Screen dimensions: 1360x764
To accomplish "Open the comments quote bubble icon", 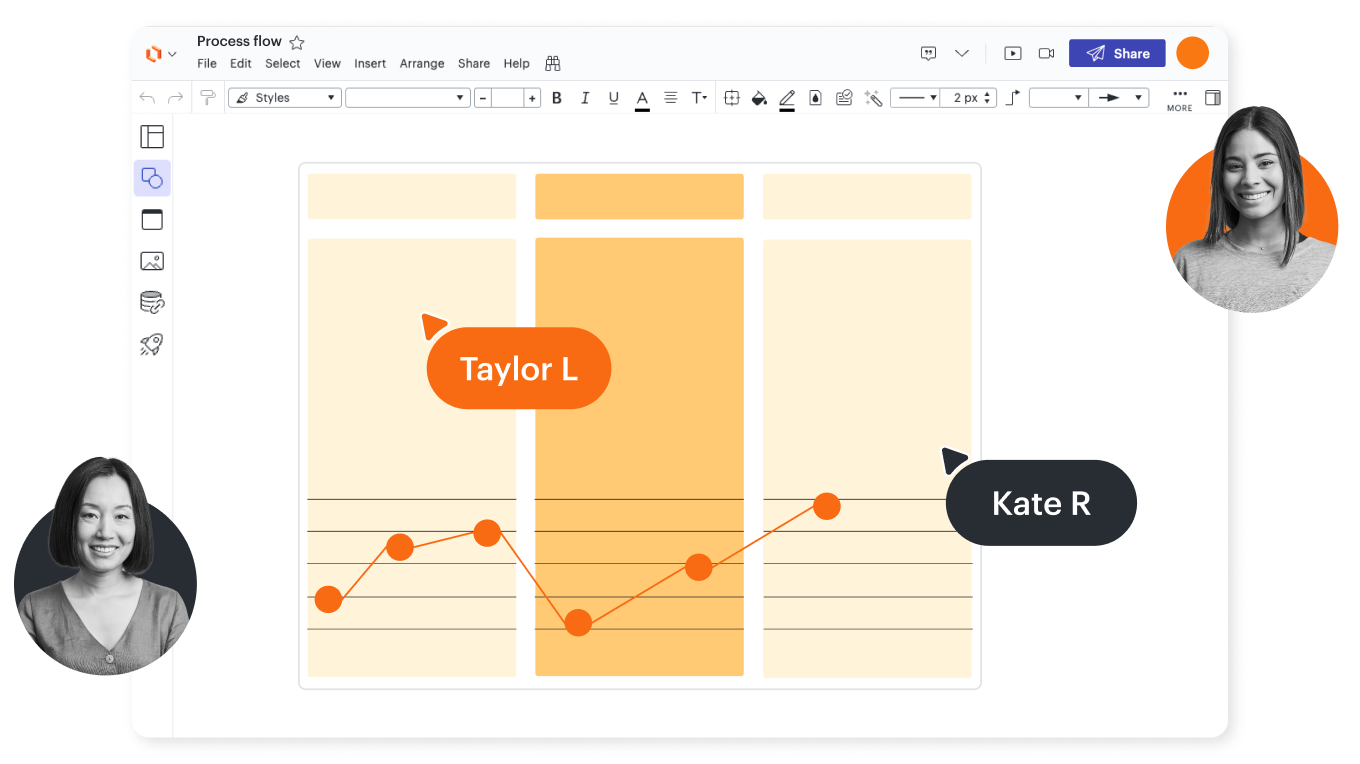I will click(x=928, y=54).
